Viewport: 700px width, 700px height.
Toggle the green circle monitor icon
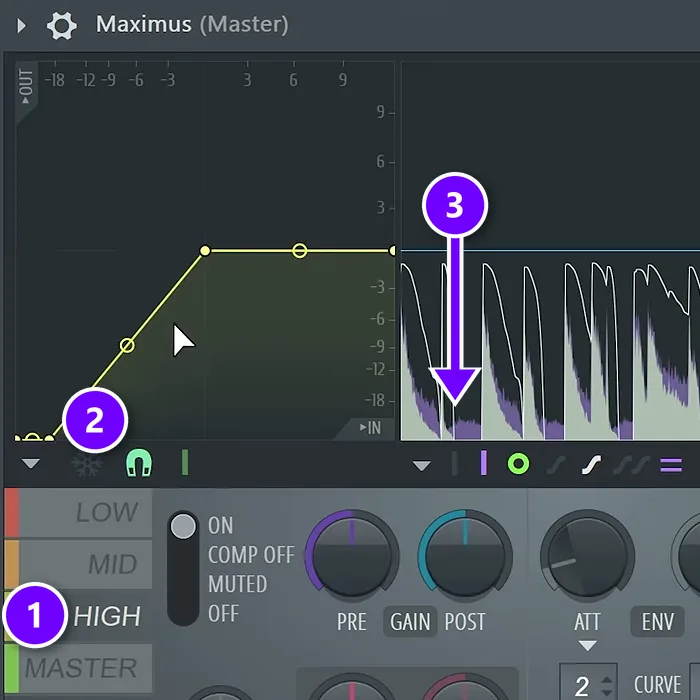click(518, 464)
